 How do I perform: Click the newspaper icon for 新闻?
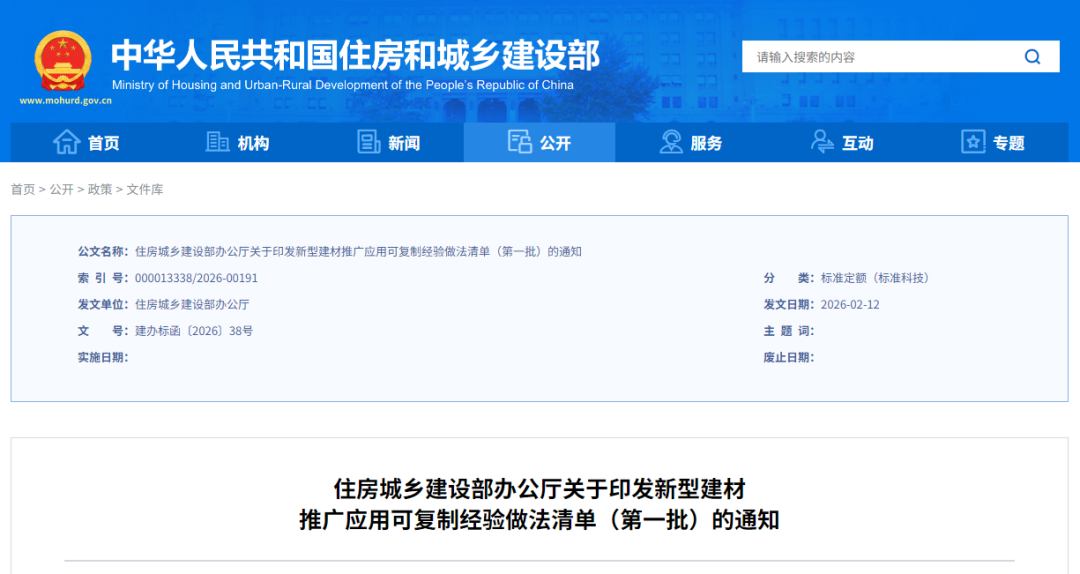[369, 142]
